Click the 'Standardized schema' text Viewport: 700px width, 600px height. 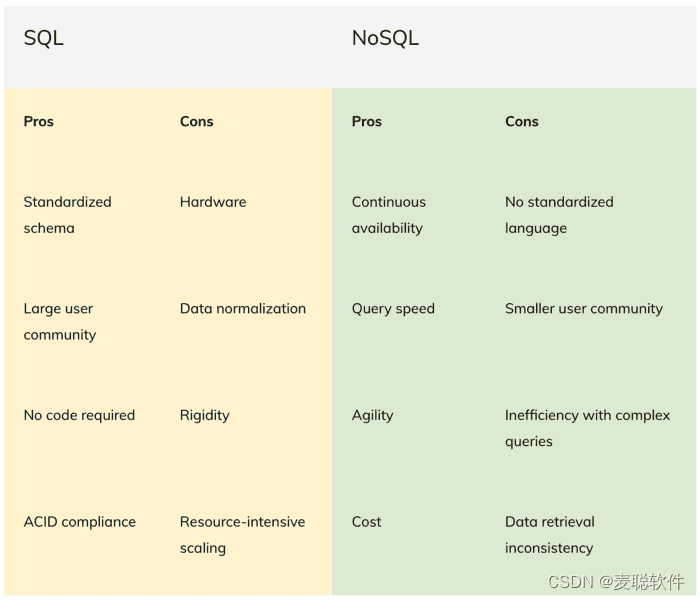coord(67,214)
